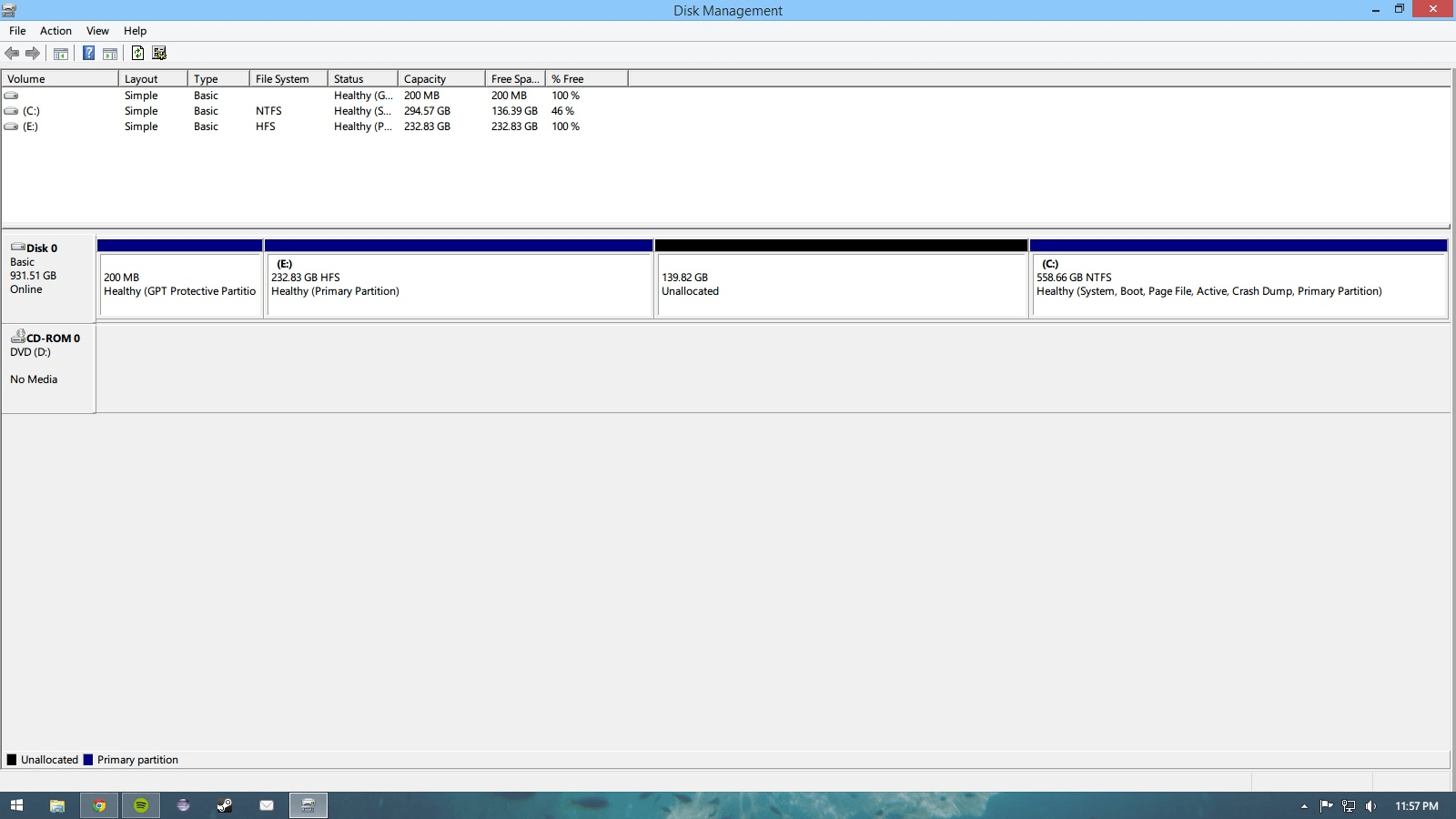Select the (E:) HFS partition block
This screenshot has width=1456, height=819.
[458, 285]
